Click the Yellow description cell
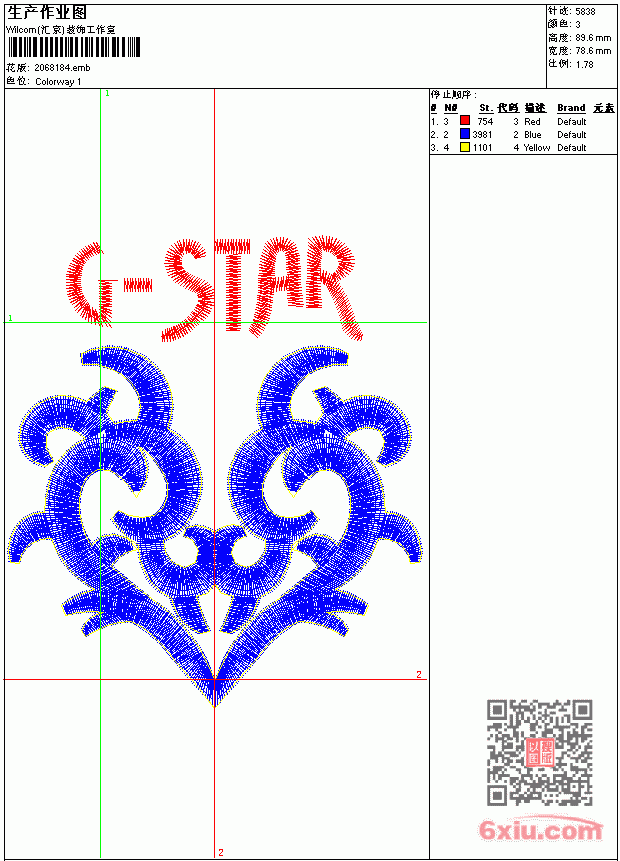This screenshot has height=861, width=620. [x=537, y=148]
